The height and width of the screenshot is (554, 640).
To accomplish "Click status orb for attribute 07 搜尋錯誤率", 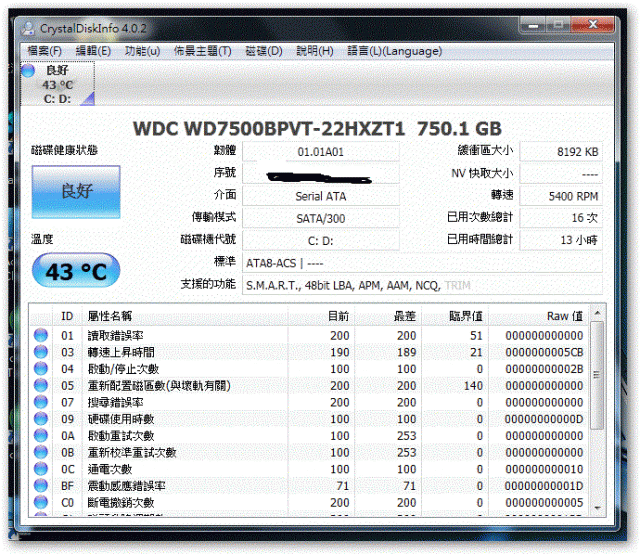I will [41, 402].
